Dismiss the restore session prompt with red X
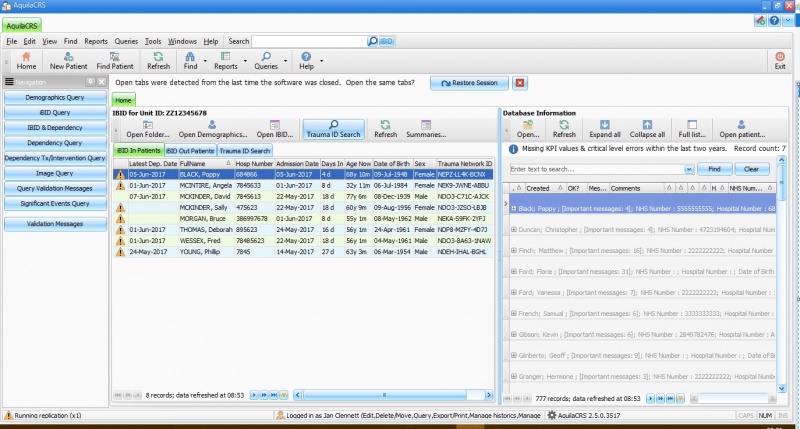800x429 pixels. (x=520, y=83)
